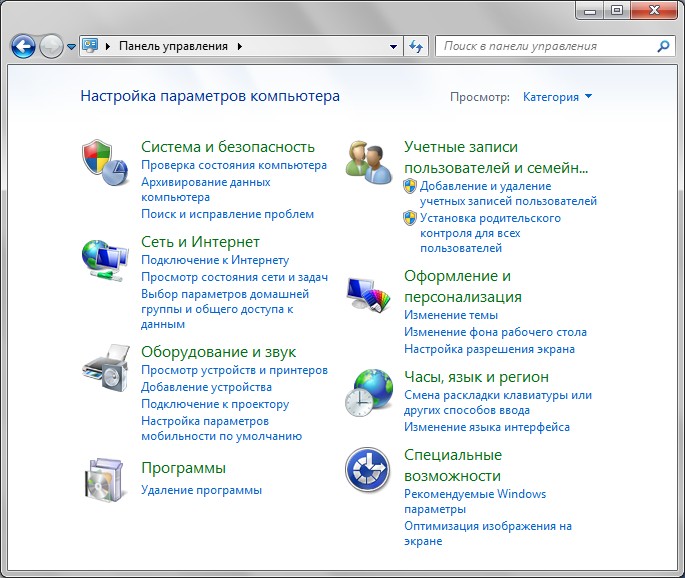Click Оптимизация изображения на экране link

coord(488,533)
